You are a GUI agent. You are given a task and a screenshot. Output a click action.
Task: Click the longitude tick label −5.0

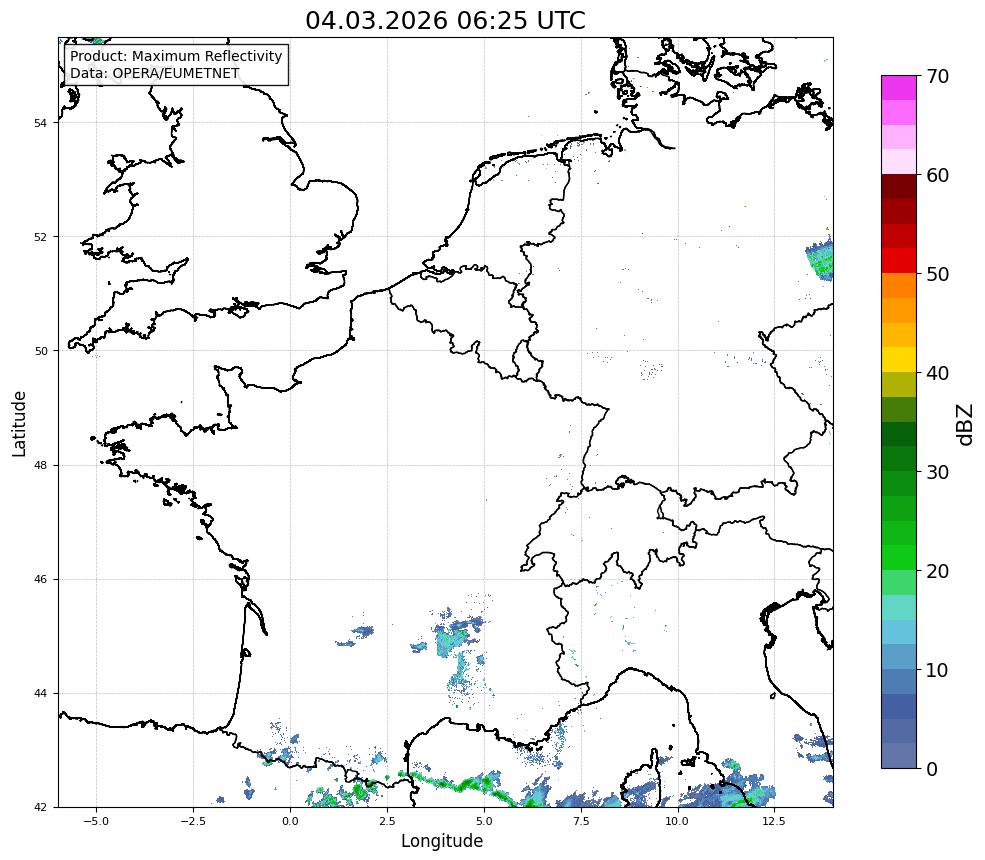96,821
